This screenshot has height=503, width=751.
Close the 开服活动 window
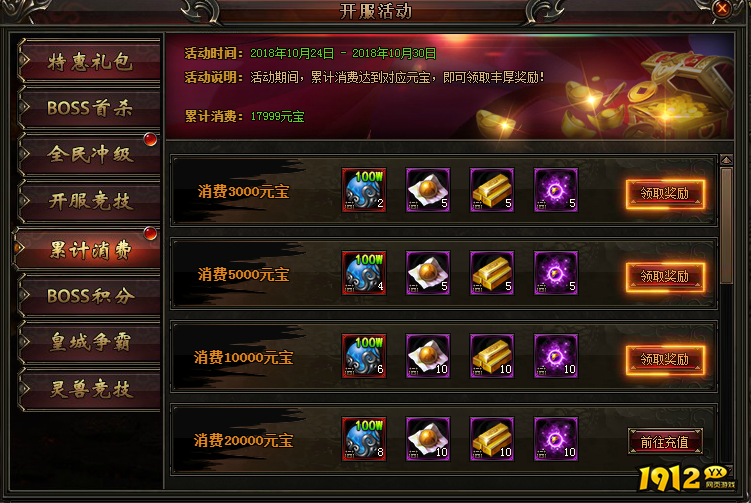(722, 9)
